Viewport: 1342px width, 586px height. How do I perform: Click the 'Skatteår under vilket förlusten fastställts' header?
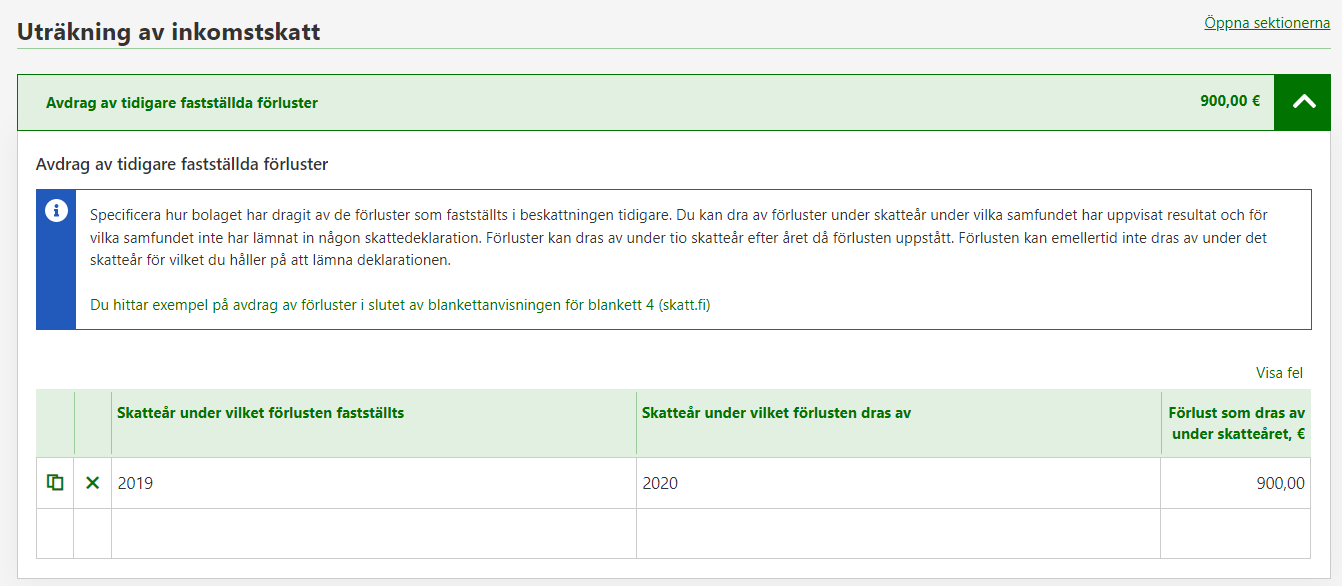point(261,412)
